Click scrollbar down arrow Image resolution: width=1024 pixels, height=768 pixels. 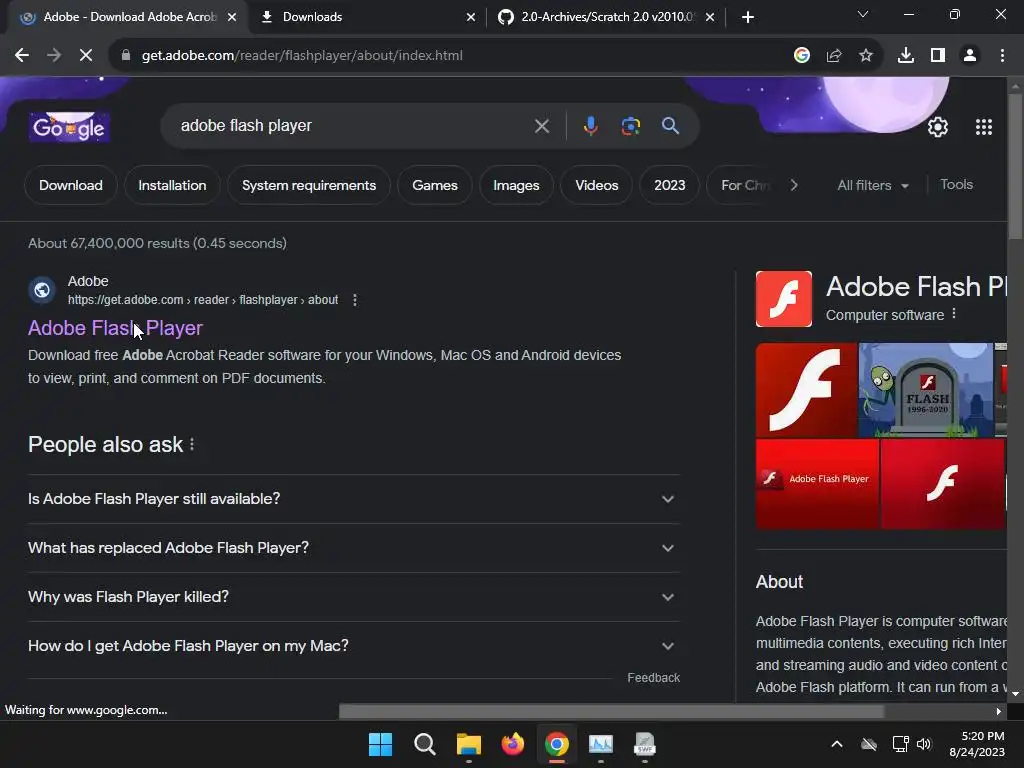click(1015, 694)
